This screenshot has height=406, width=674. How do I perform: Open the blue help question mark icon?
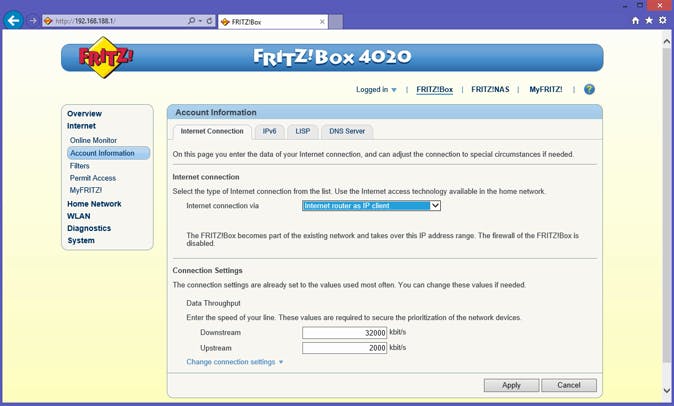(589, 89)
